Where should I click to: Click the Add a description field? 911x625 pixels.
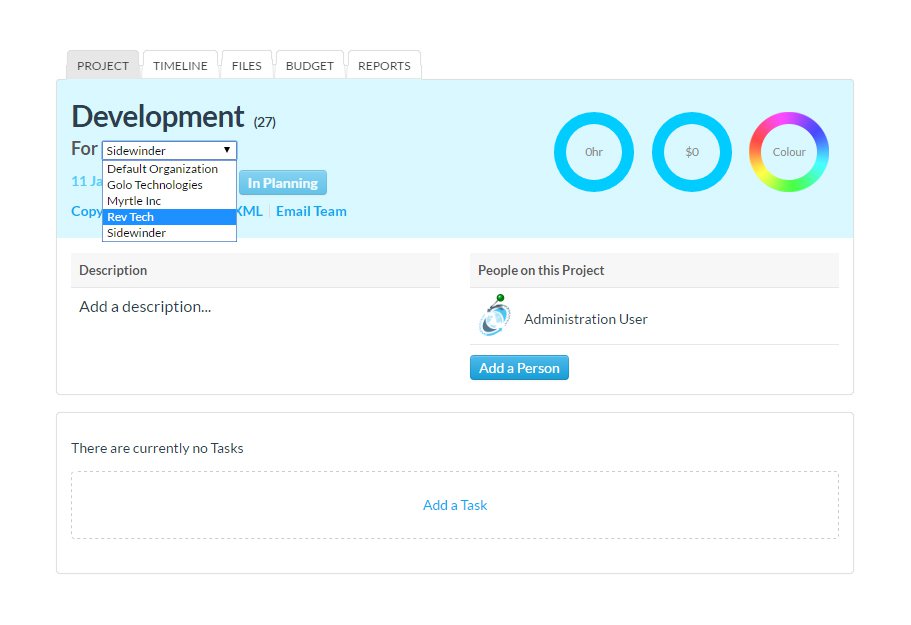(x=145, y=307)
